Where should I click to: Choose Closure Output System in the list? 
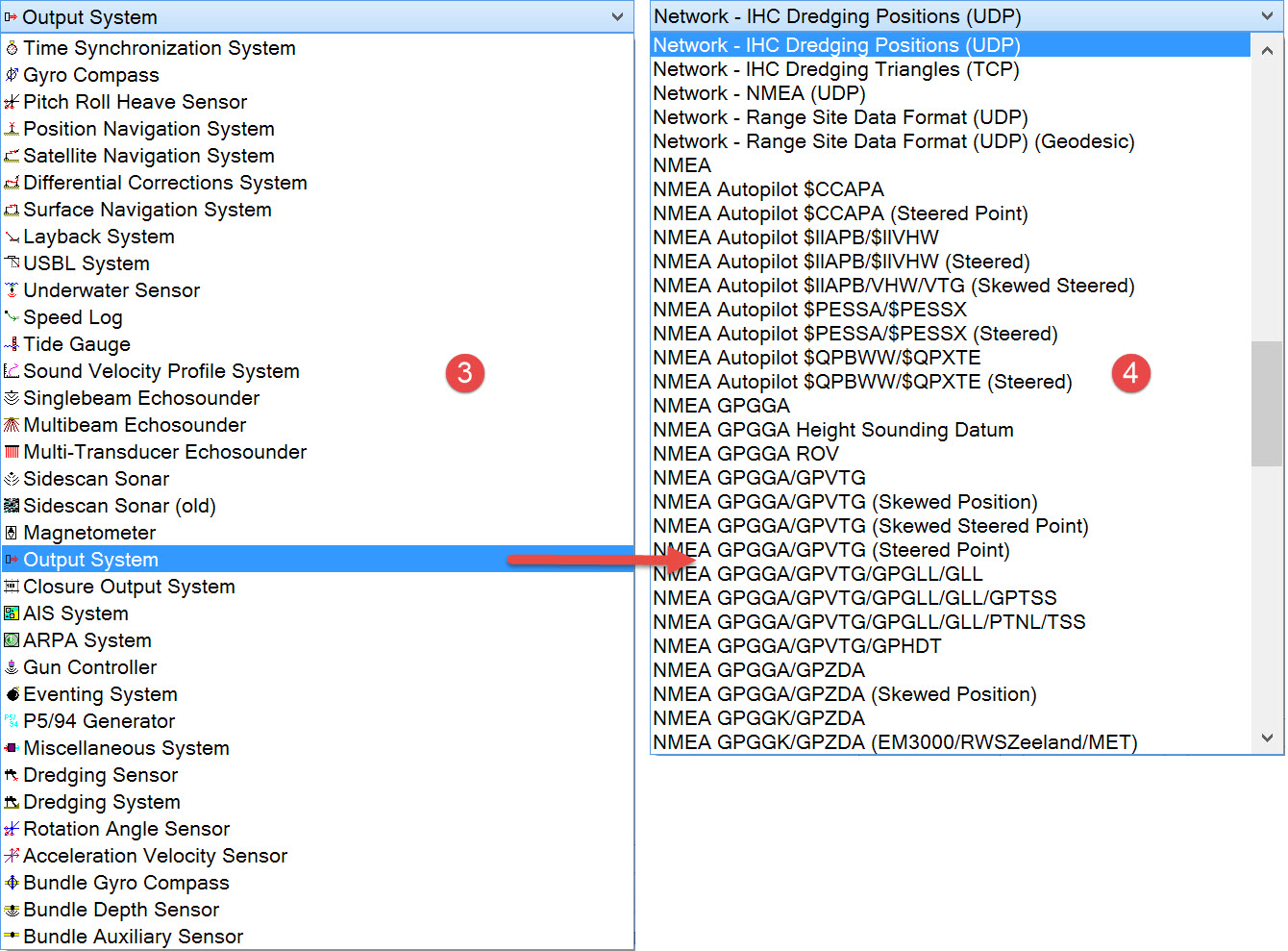tap(317, 587)
